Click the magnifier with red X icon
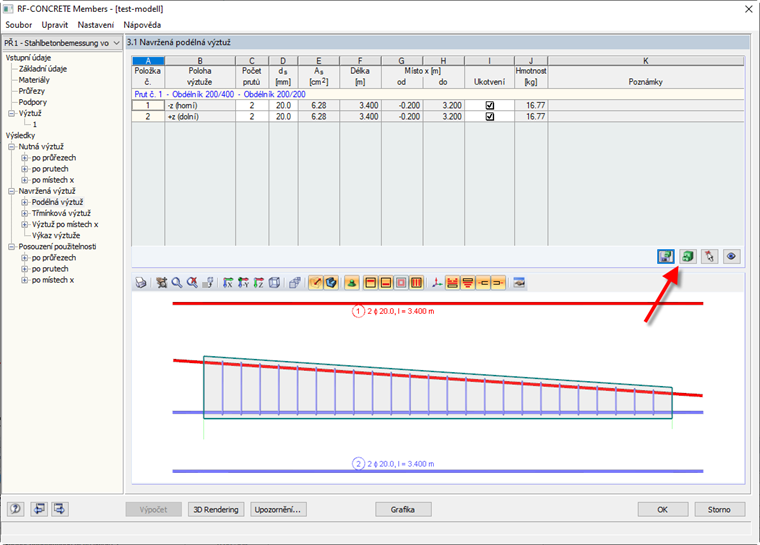Image resolution: width=760 pixels, height=545 pixels. (x=192, y=283)
